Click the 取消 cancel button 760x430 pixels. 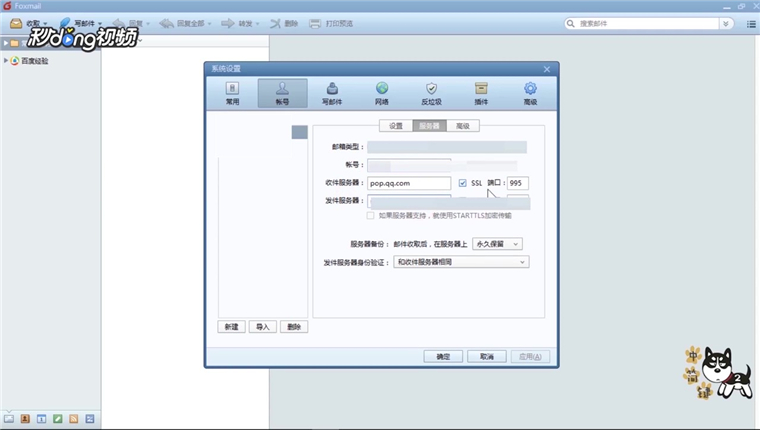487,357
